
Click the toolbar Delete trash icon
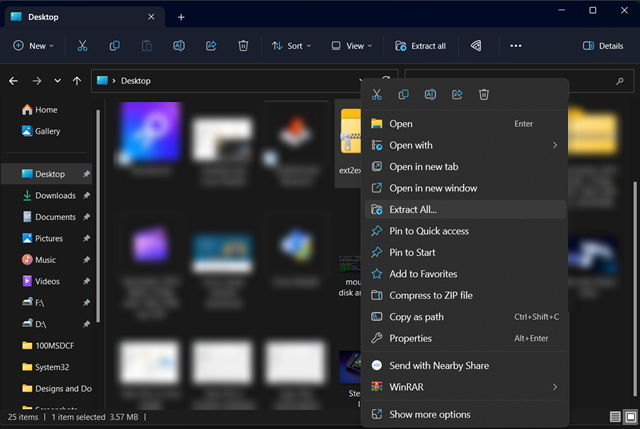pyautogui.click(x=243, y=46)
